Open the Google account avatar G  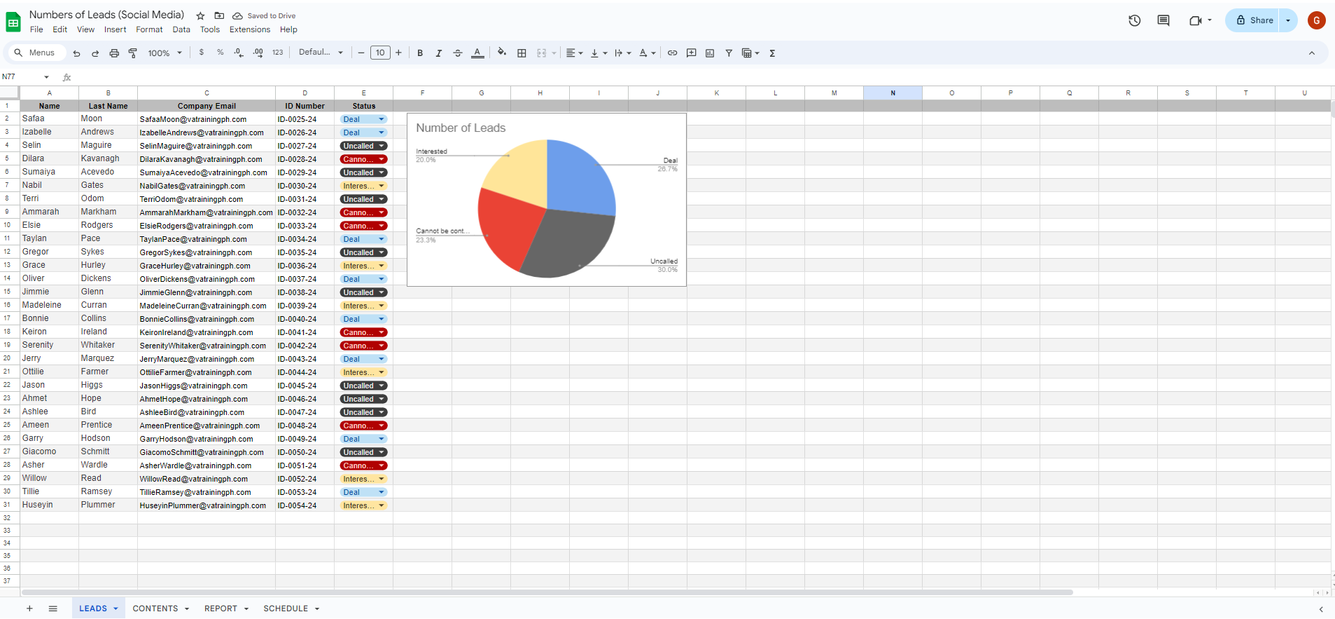point(1316,20)
